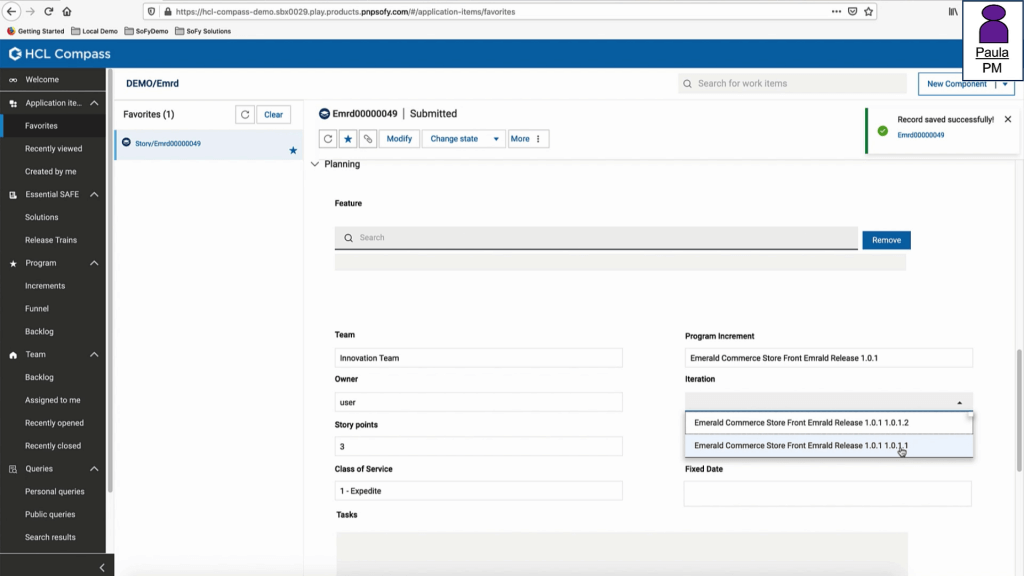Click the record refresh icon beside star
The image size is (1024, 576).
click(328, 139)
